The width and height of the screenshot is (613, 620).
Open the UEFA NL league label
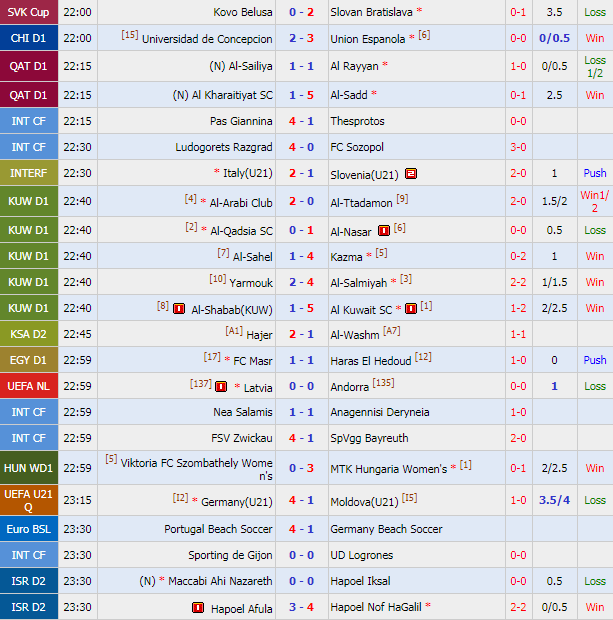tap(29, 386)
